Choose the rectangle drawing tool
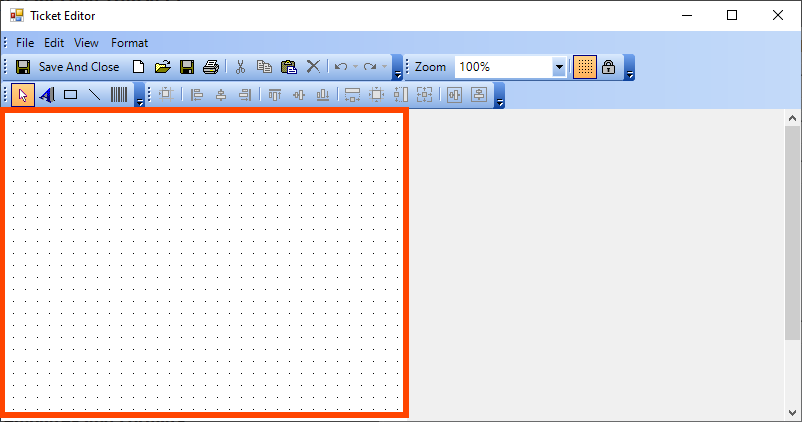 (x=71, y=95)
